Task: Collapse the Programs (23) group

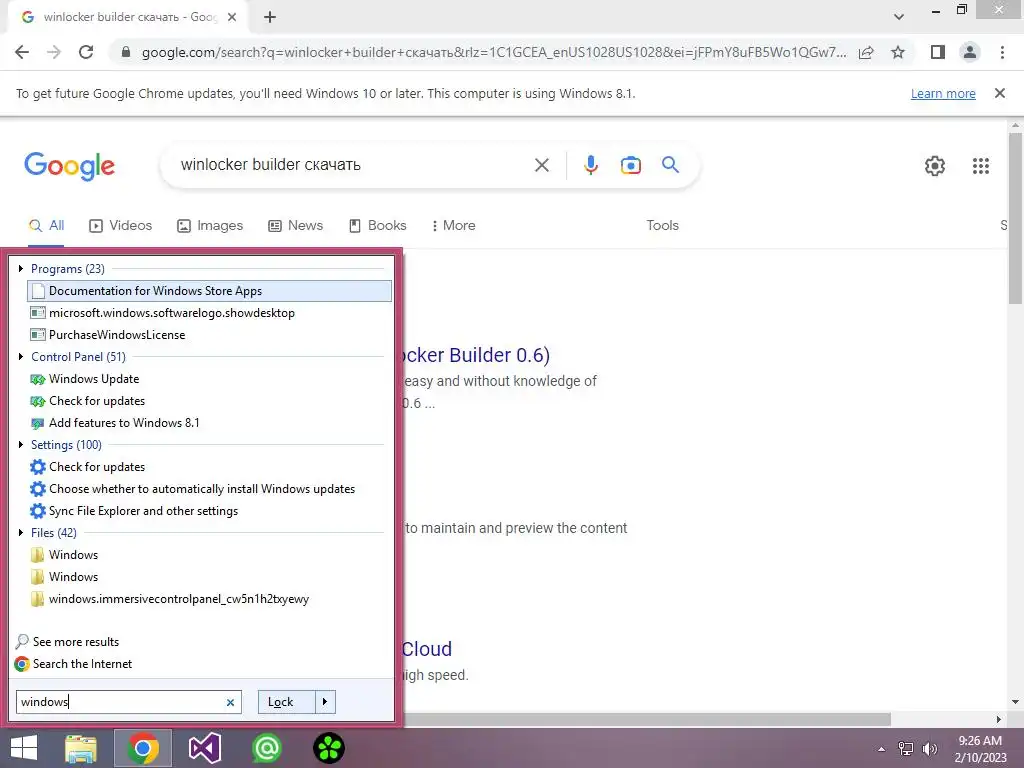Action: [21, 268]
